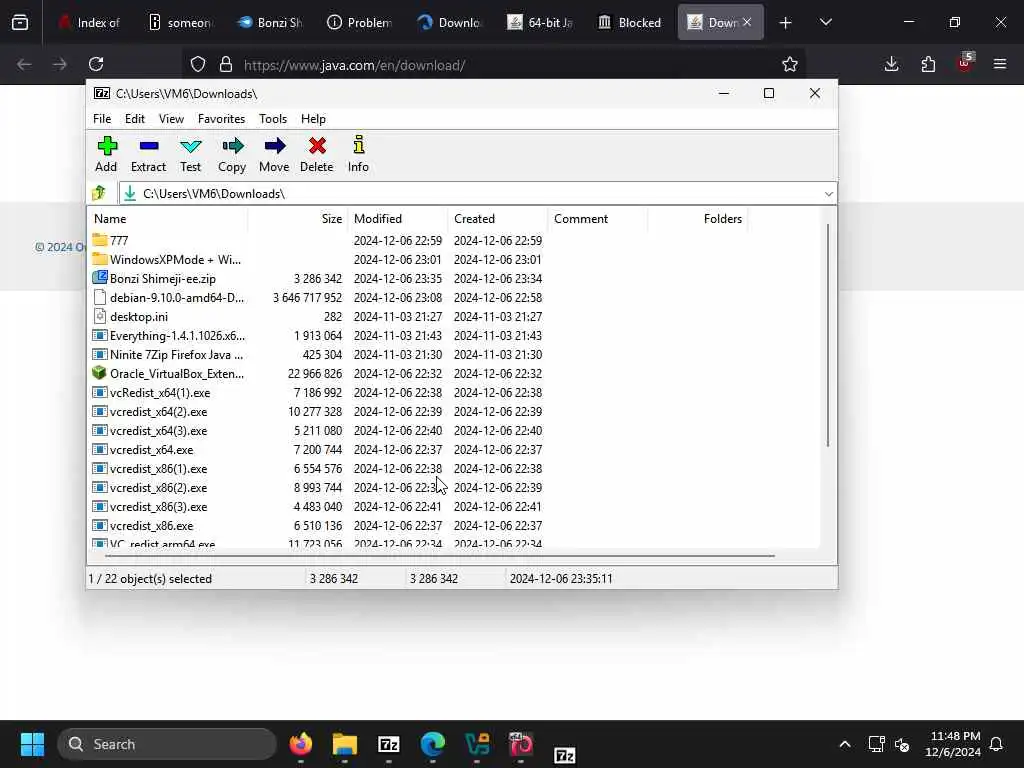The width and height of the screenshot is (1024, 768).
Task: Select the 777 folder icon
Action: [x=99, y=240]
